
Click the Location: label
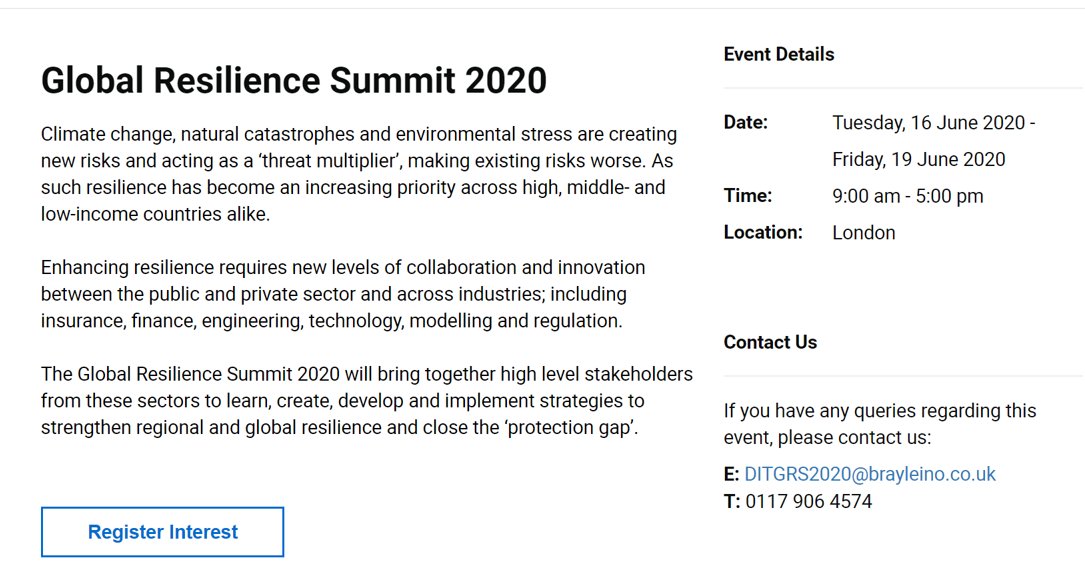[763, 232]
